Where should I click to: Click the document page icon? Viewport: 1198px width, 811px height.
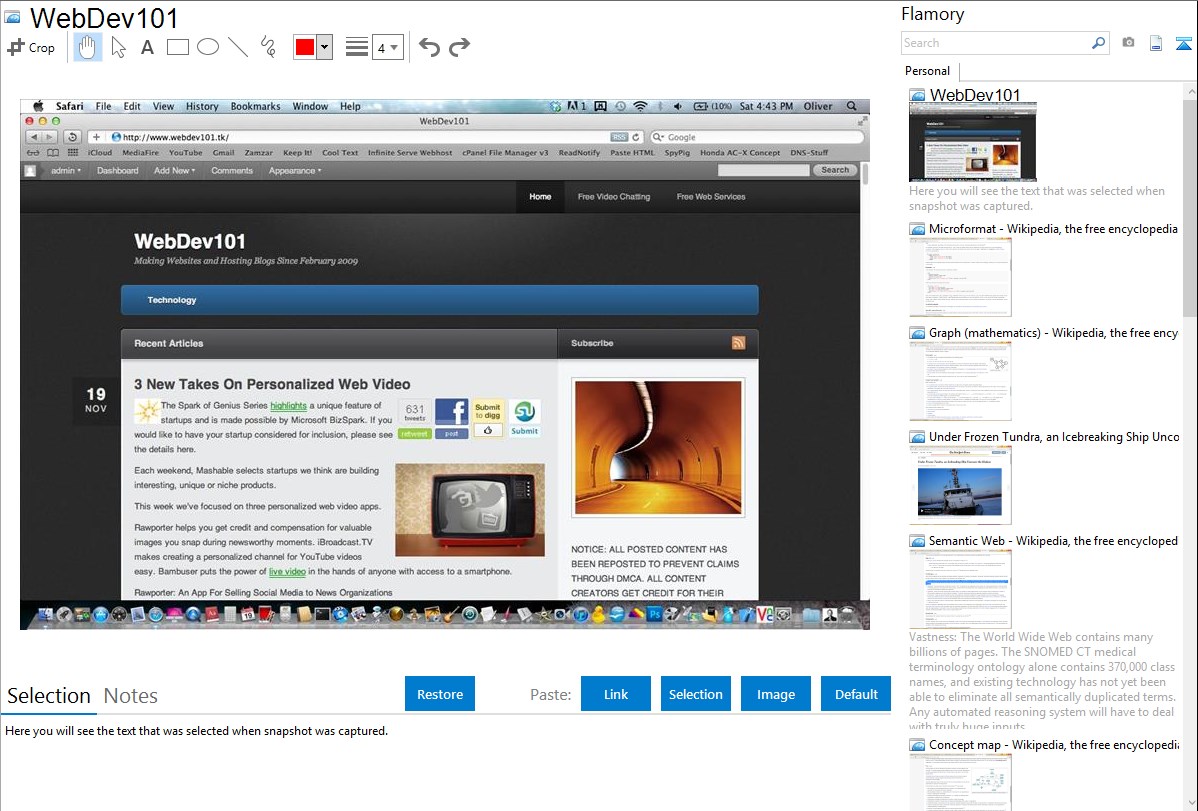point(1156,43)
